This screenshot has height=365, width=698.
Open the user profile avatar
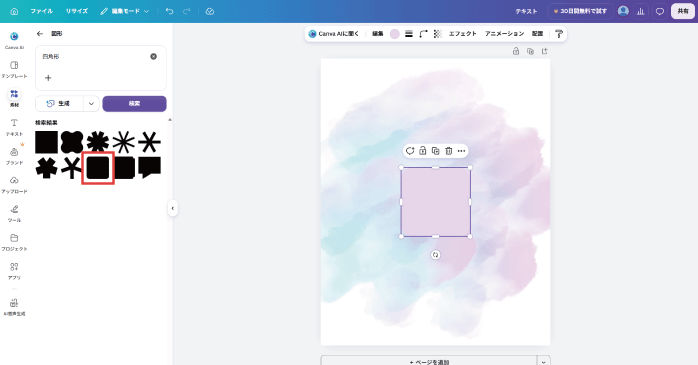tap(623, 11)
